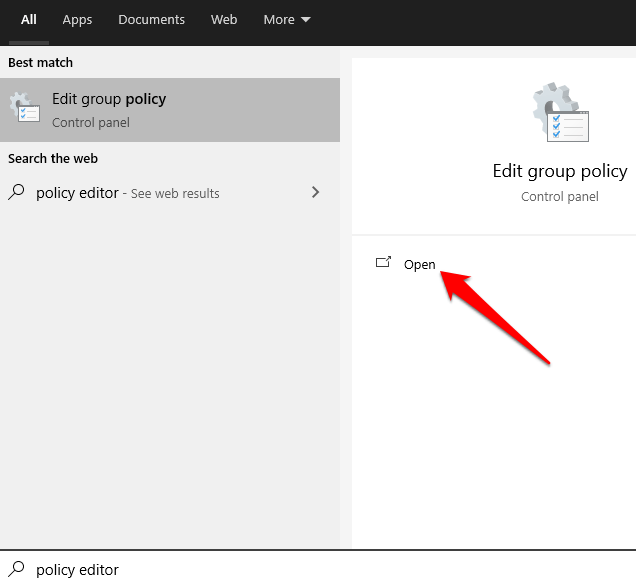638x583 pixels.
Task: Click the 'Search the web' section header
Action: [x=53, y=158]
